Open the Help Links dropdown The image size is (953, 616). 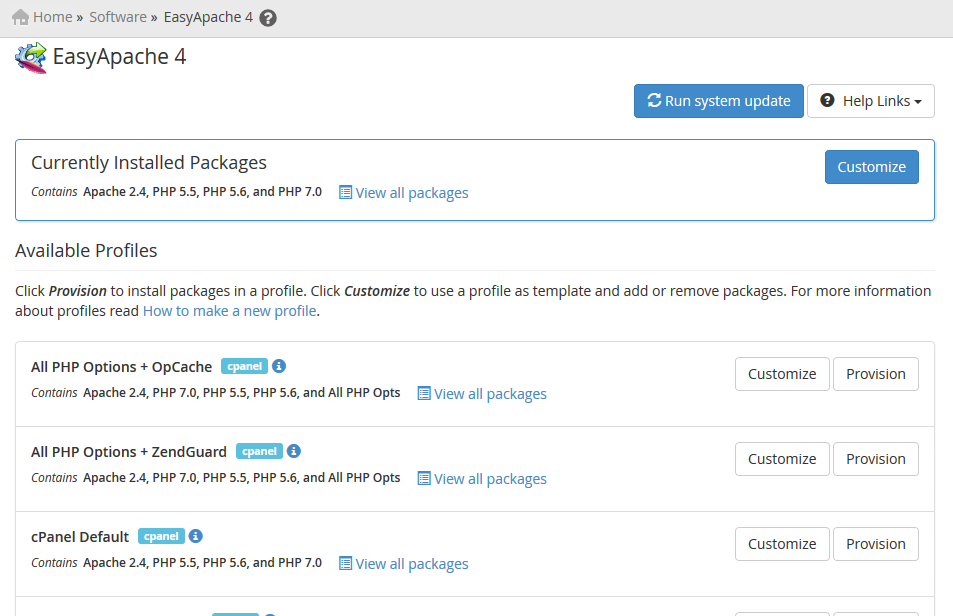tap(871, 101)
